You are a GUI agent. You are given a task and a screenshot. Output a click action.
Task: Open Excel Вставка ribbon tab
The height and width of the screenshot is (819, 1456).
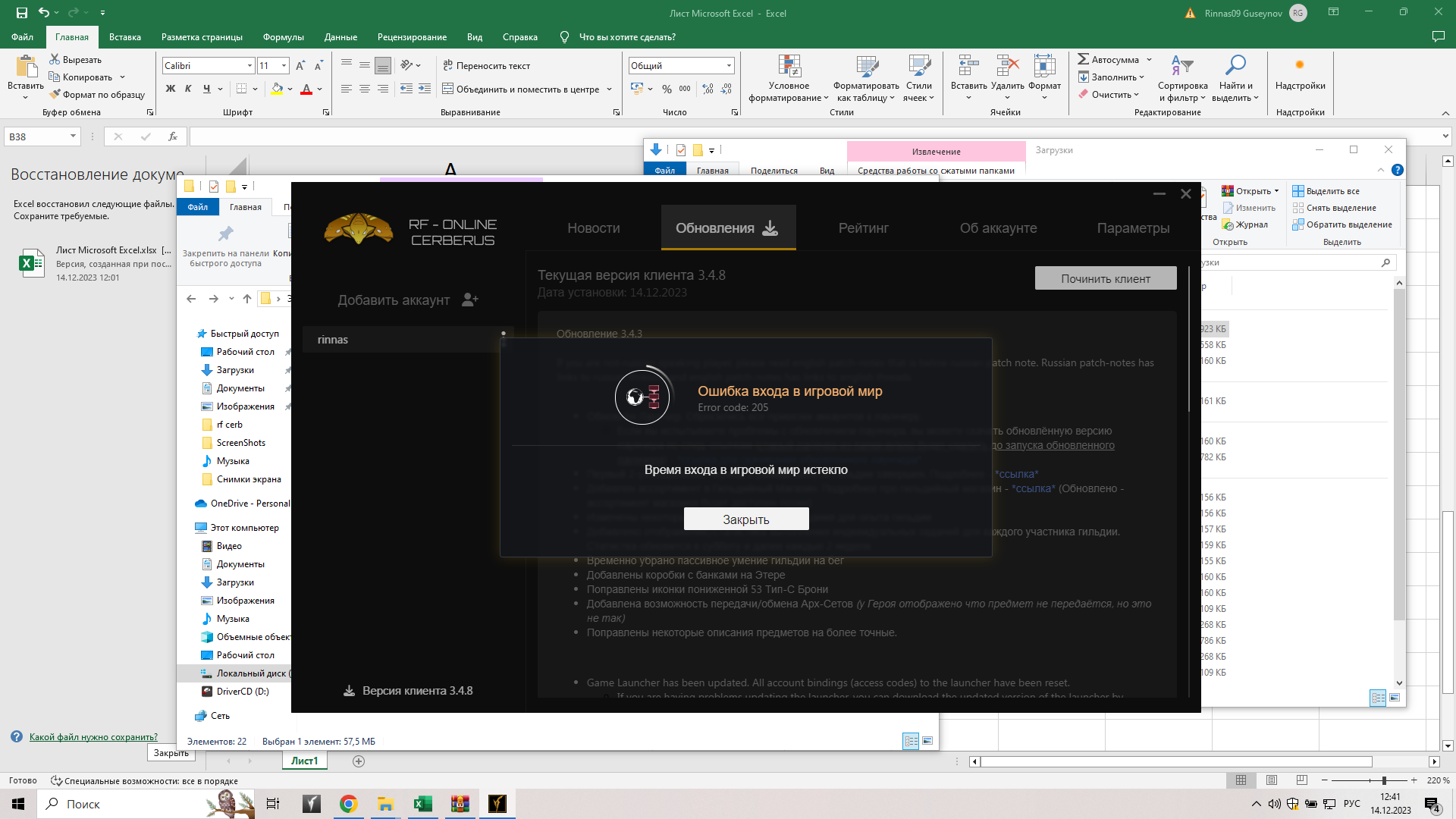(x=125, y=36)
